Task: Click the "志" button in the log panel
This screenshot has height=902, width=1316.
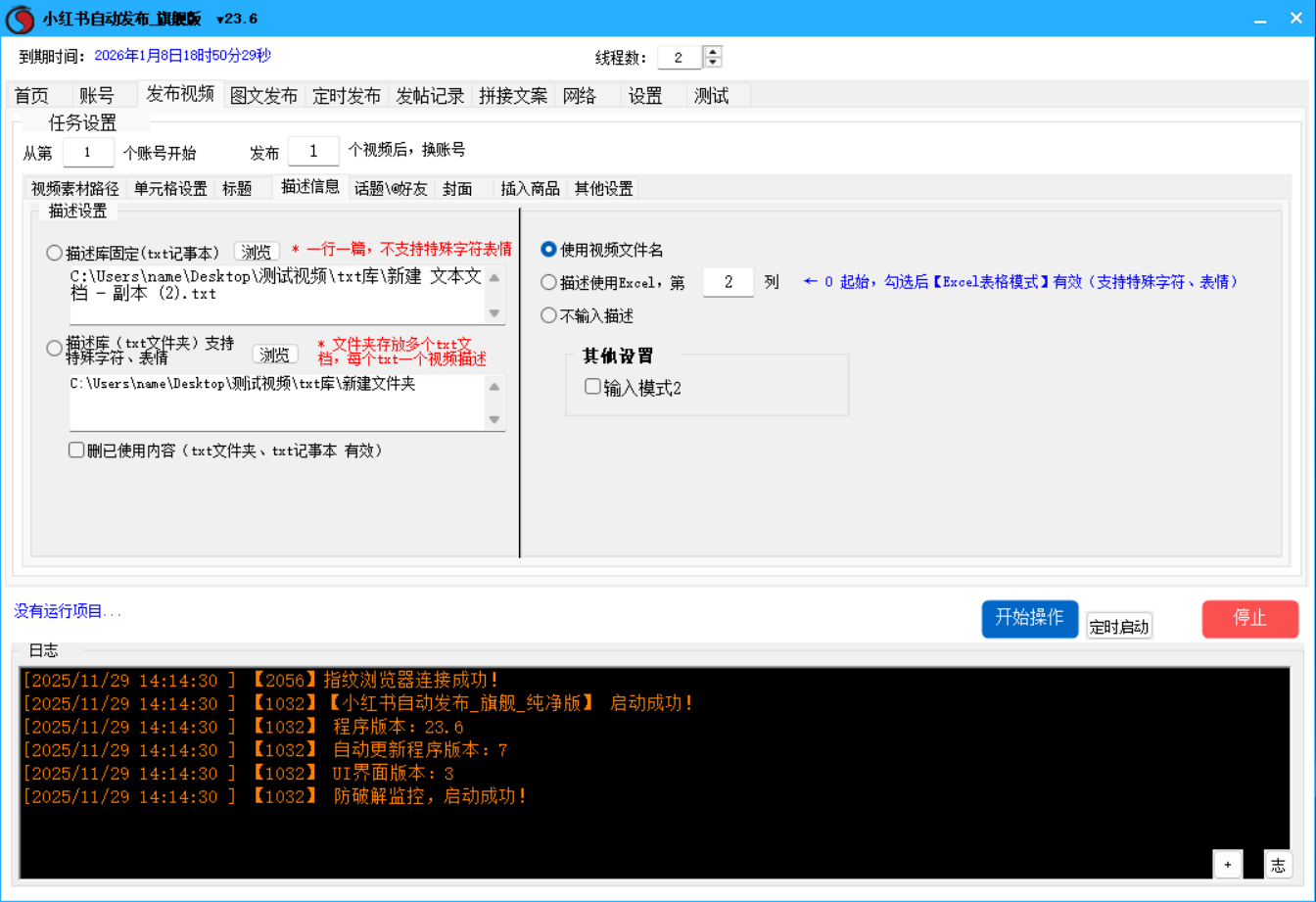Action: (1278, 864)
